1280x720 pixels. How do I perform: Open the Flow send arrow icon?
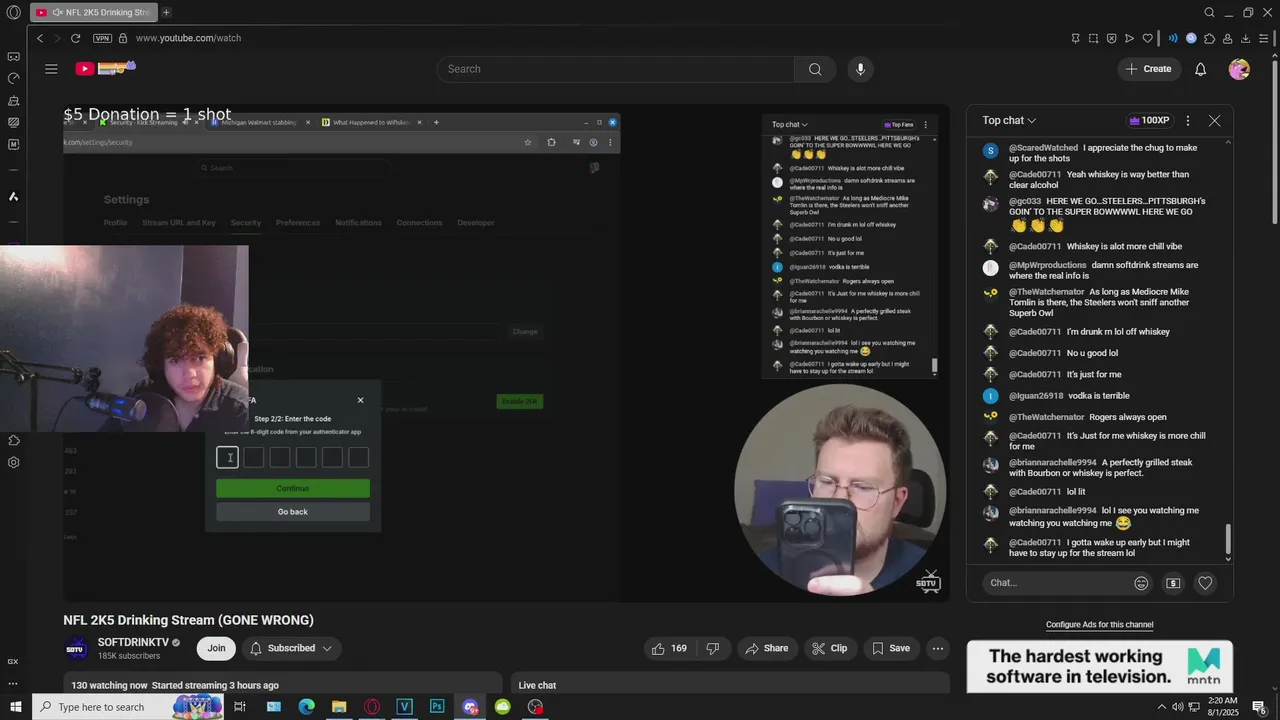point(1129,38)
